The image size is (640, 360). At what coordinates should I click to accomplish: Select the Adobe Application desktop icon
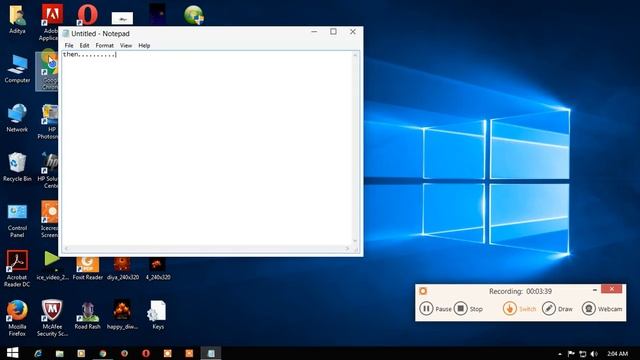click(51, 22)
